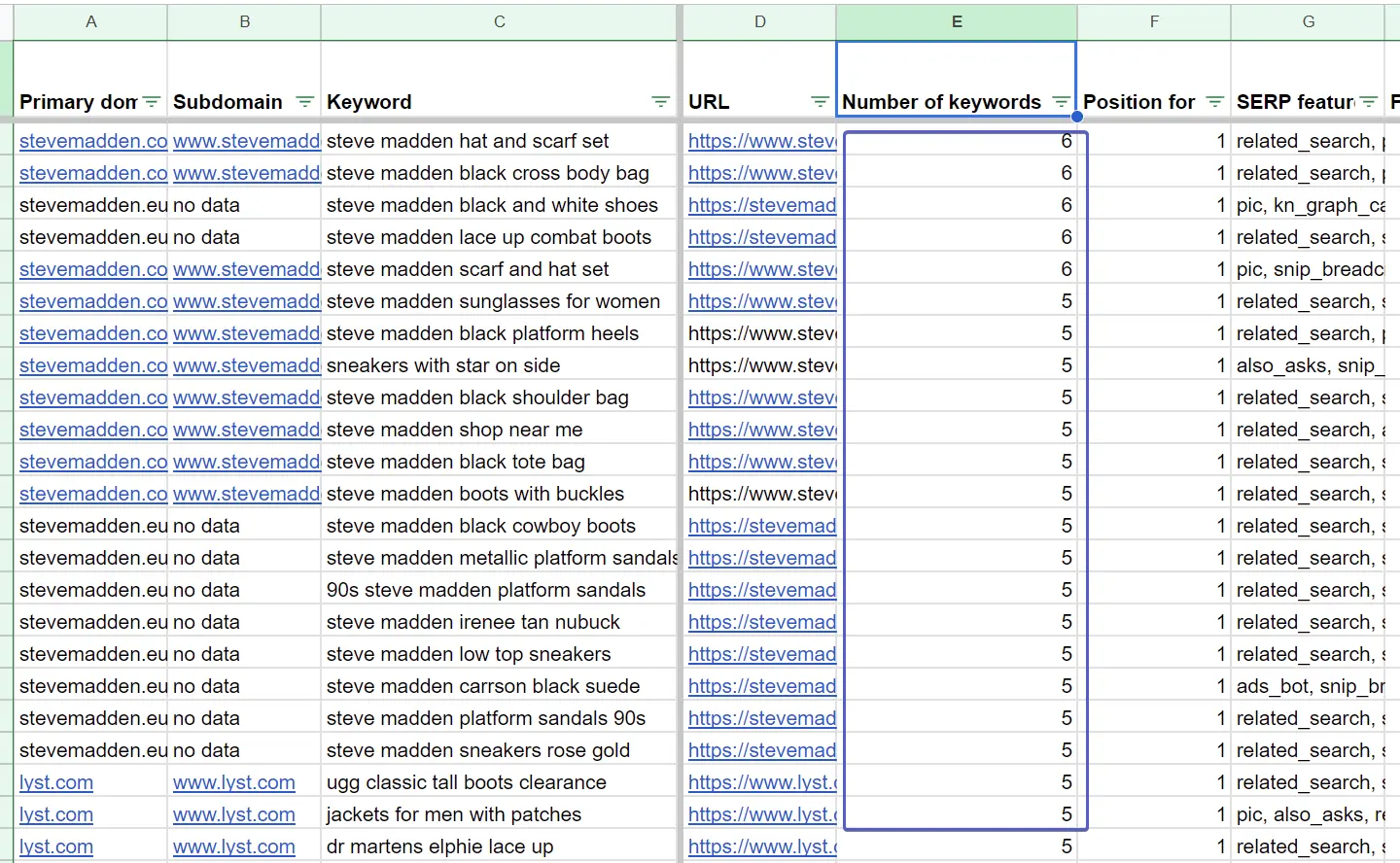Select cell '90s steve madden platform sandals'
The width and height of the screenshot is (1400, 863).
pyautogui.click(x=499, y=590)
